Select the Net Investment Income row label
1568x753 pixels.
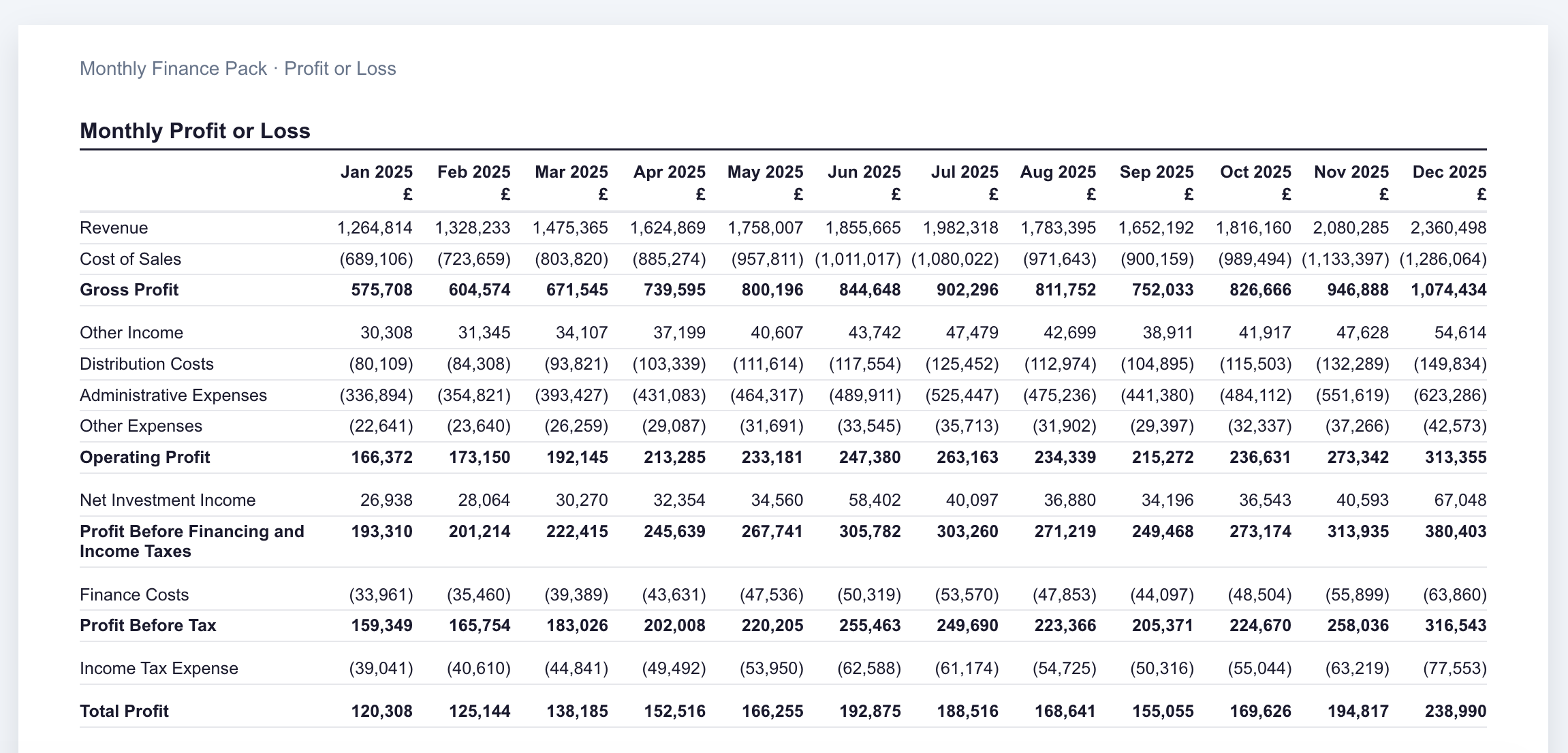click(168, 500)
